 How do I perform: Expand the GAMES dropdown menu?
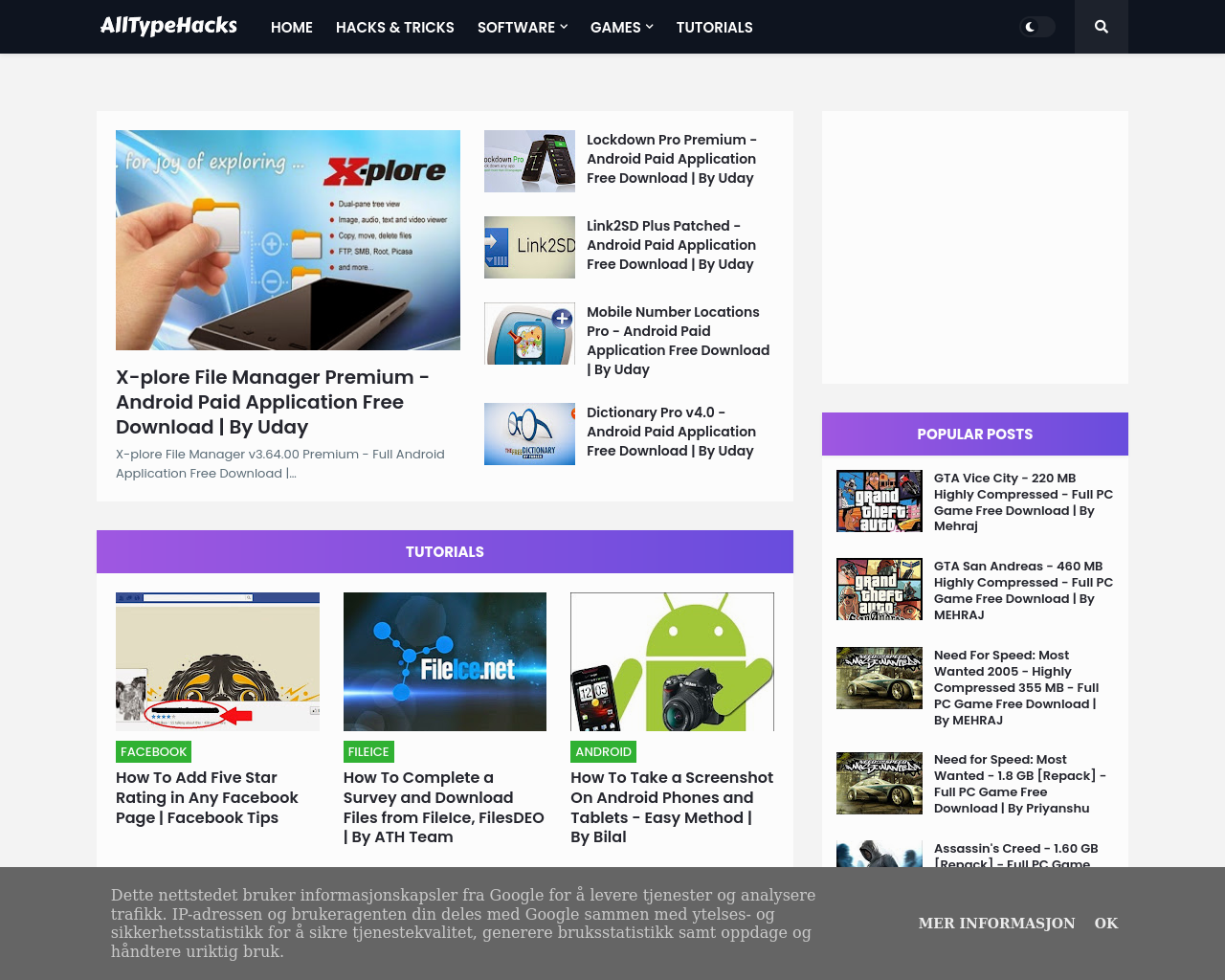coord(622,27)
